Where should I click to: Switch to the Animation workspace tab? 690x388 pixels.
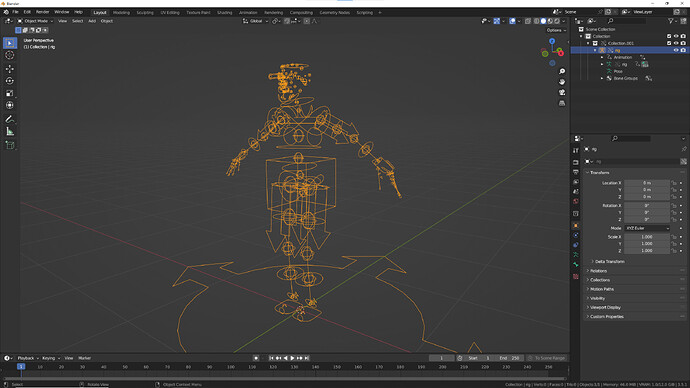[x=248, y=12]
